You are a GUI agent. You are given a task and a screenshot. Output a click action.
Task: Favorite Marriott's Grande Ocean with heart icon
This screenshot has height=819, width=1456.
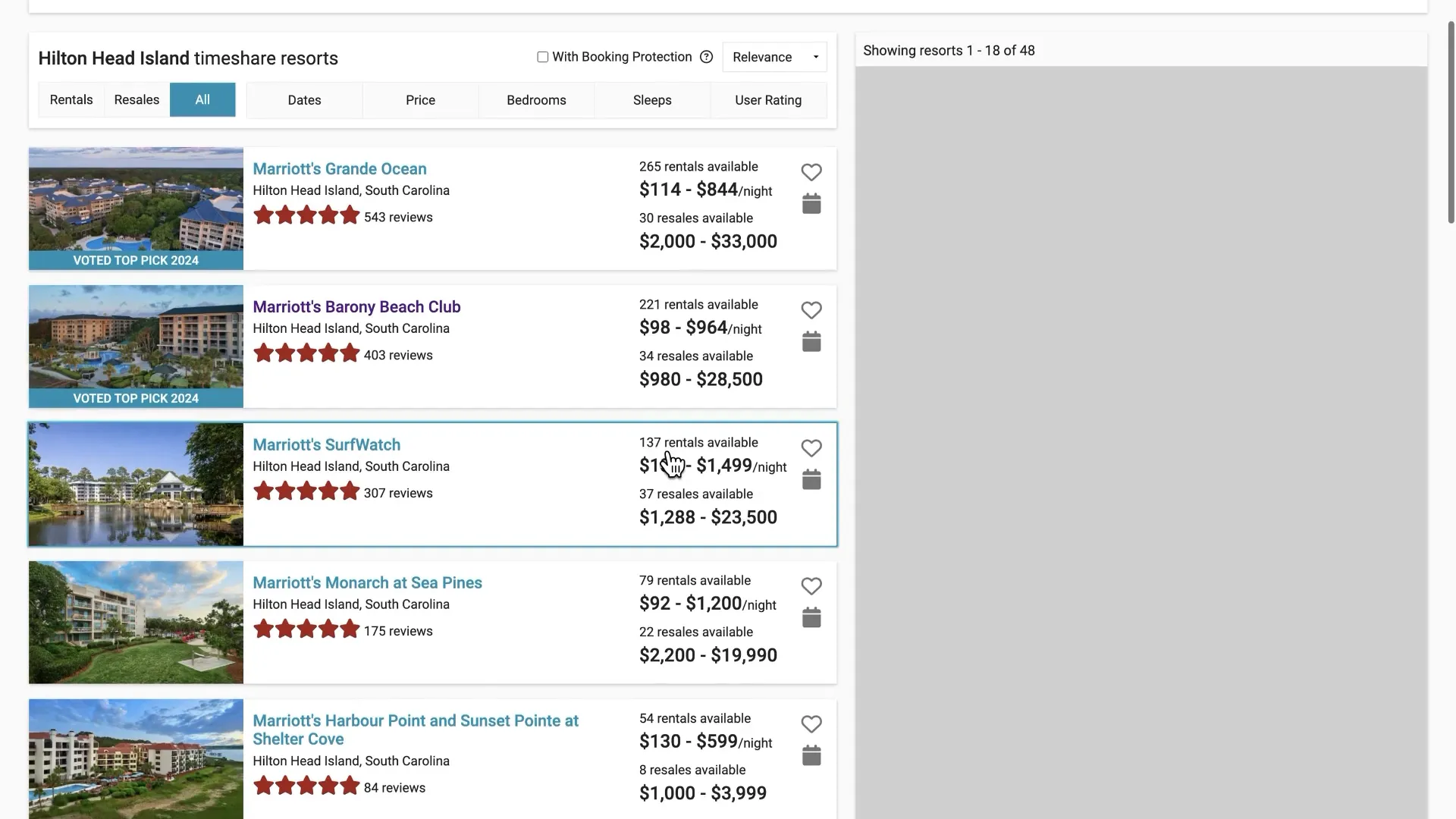[811, 172]
